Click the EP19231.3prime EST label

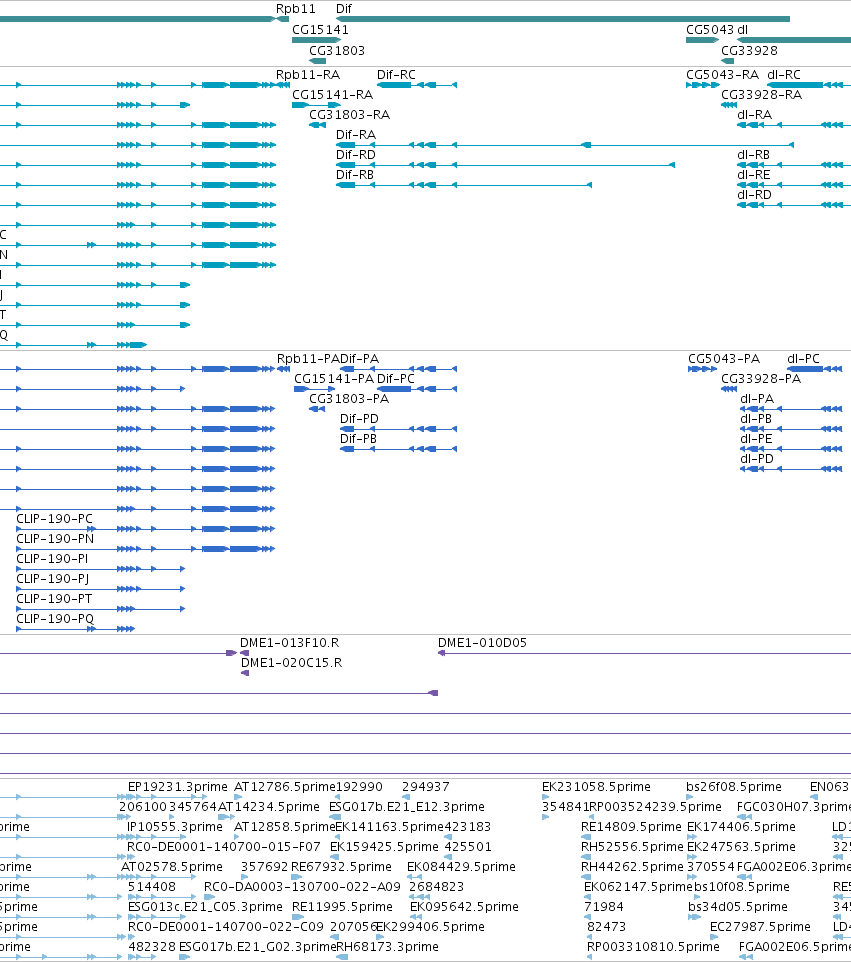178,787
